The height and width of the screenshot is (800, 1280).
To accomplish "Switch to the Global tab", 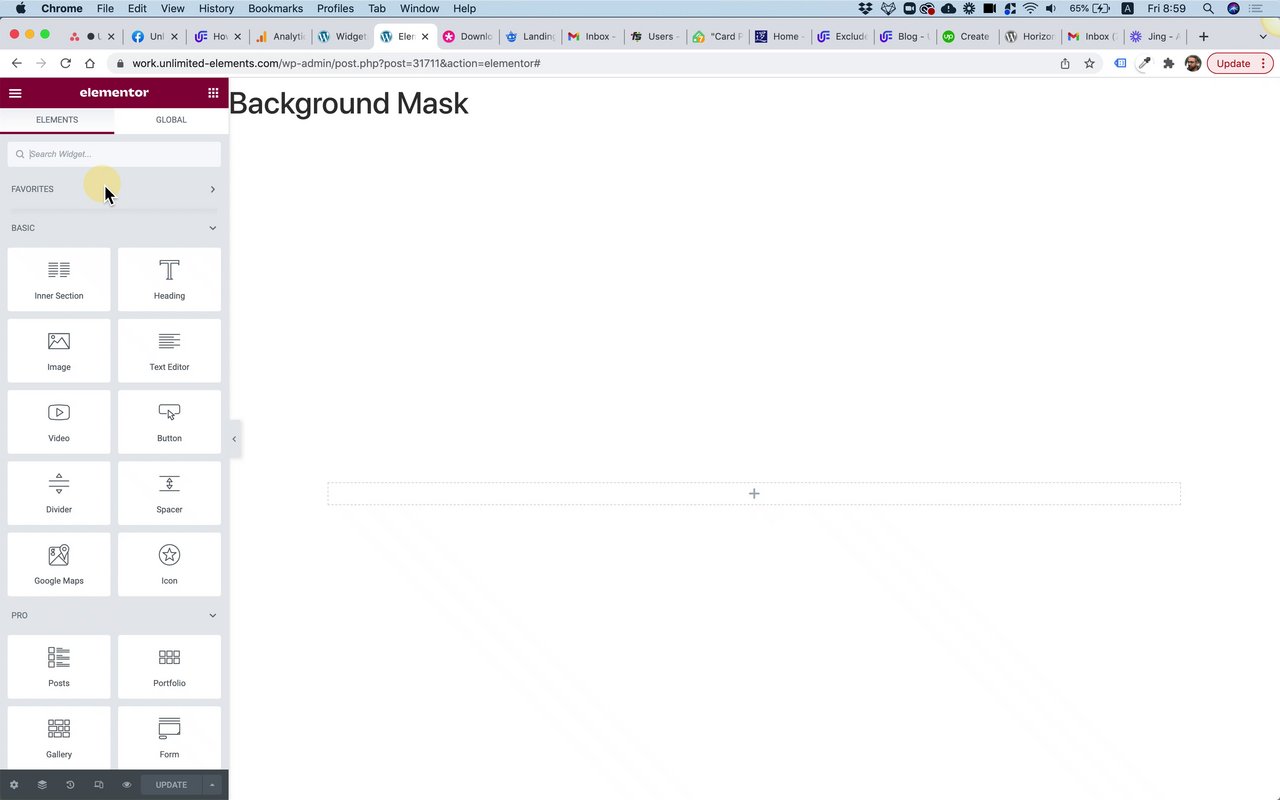I will (x=171, y=120).
